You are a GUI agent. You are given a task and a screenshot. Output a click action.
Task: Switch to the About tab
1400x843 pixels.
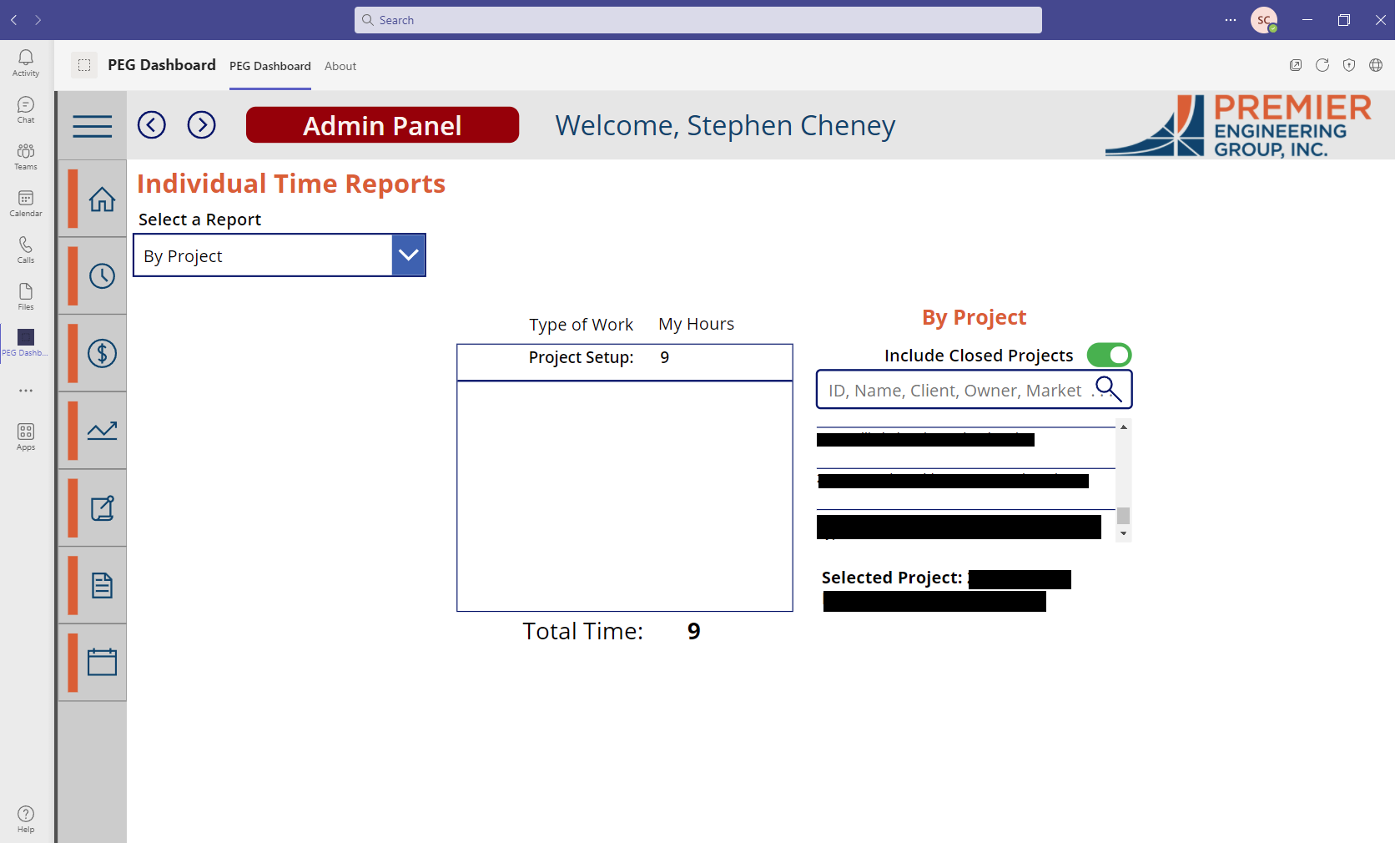[x=340, y=66]
